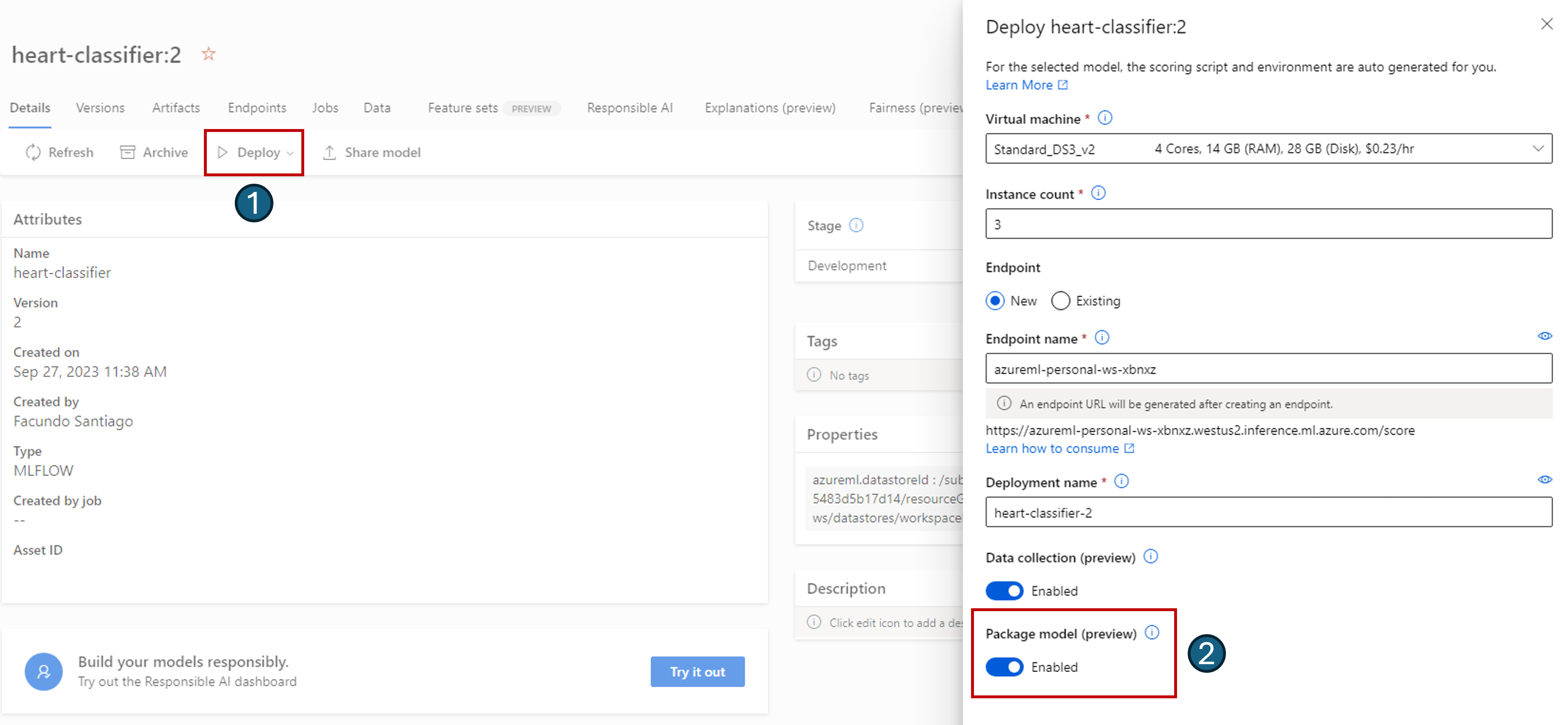Select the Existing endpoint radio button

point(1060,301)
